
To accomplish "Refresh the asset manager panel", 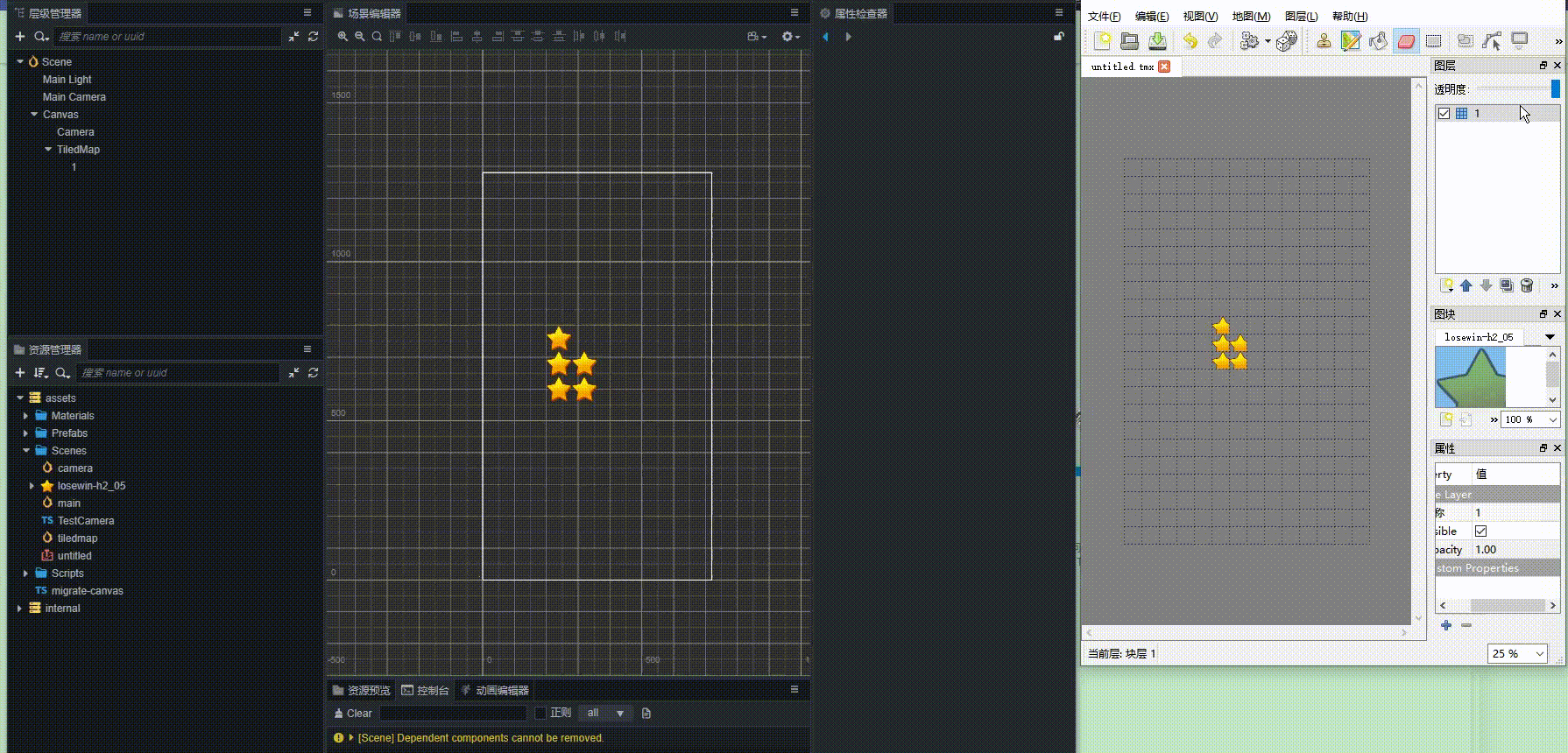I will pyautogui.click(x=313, y=372).
